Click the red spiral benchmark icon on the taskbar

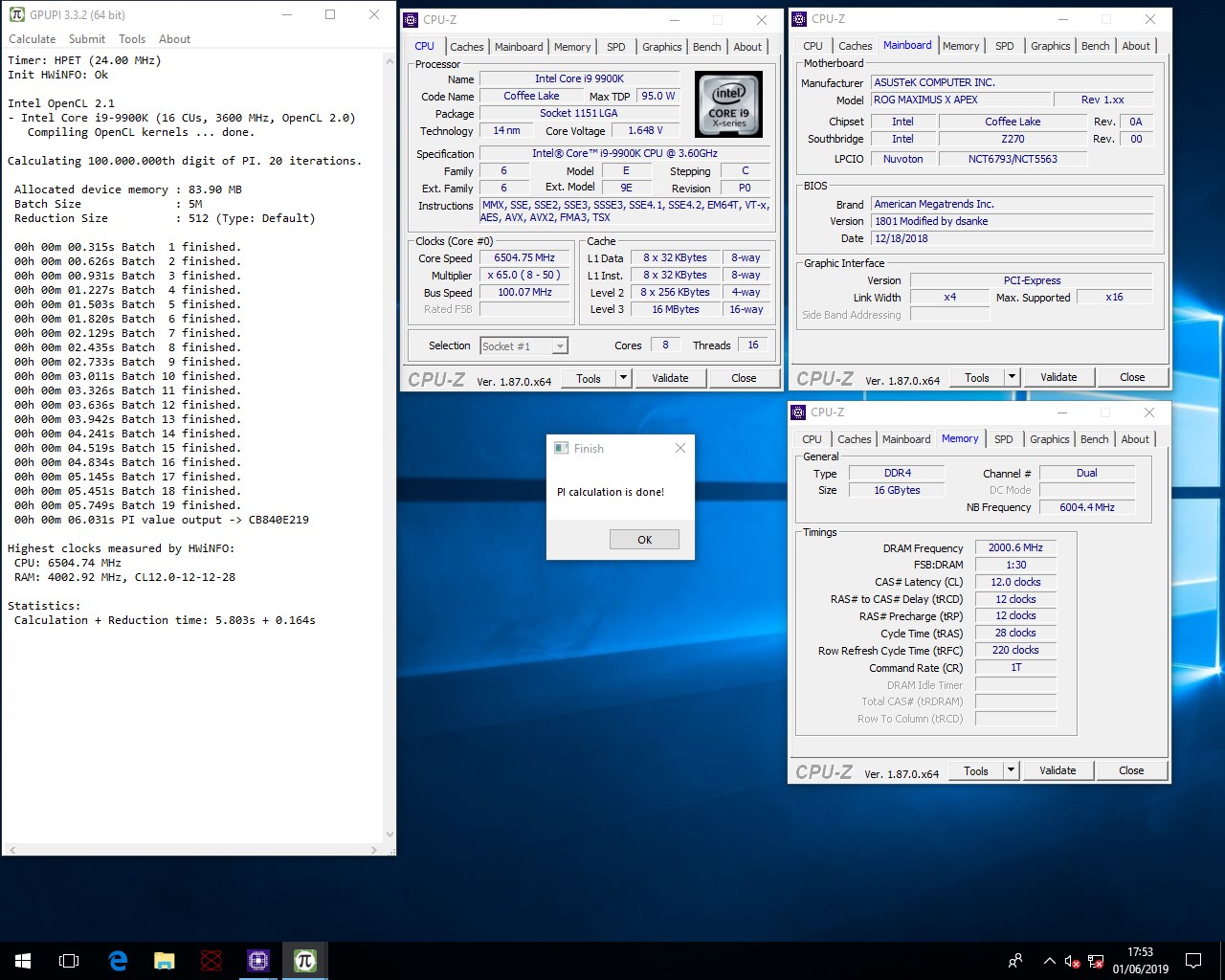(211, 960)
